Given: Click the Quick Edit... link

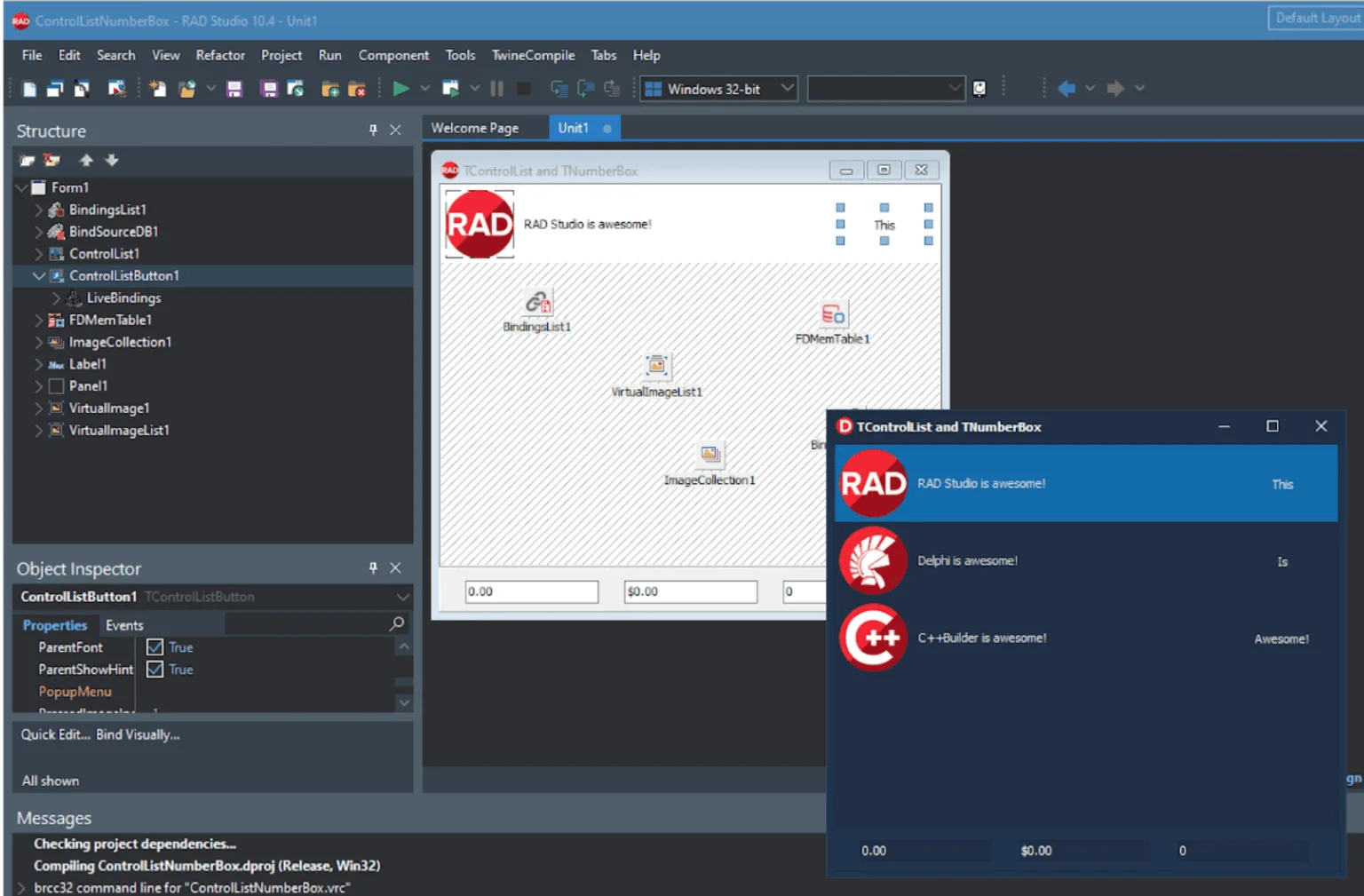Looking at the screenshot, I should coord(56,734).
